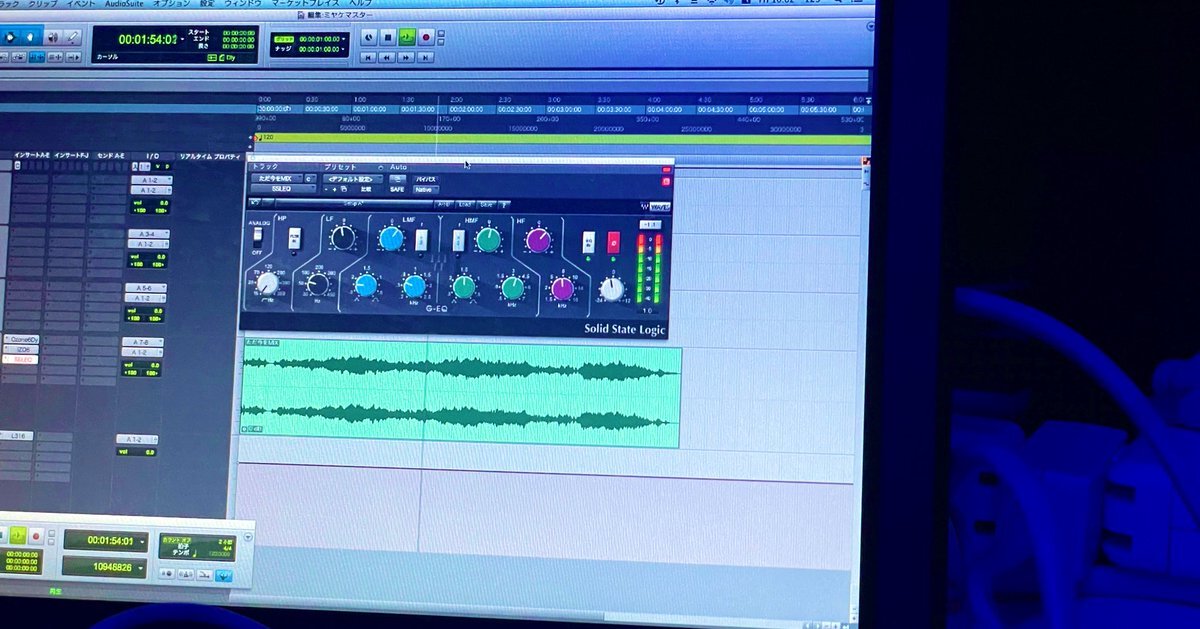
Task: Select the Pencil tool
Action: (73, 38)
